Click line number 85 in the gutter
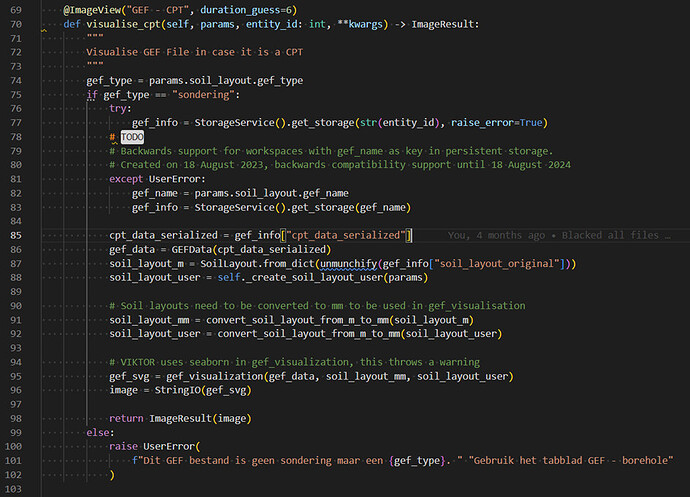Image resolution: width=690 pixels, height=497 pixels. [x=16, y=236]
